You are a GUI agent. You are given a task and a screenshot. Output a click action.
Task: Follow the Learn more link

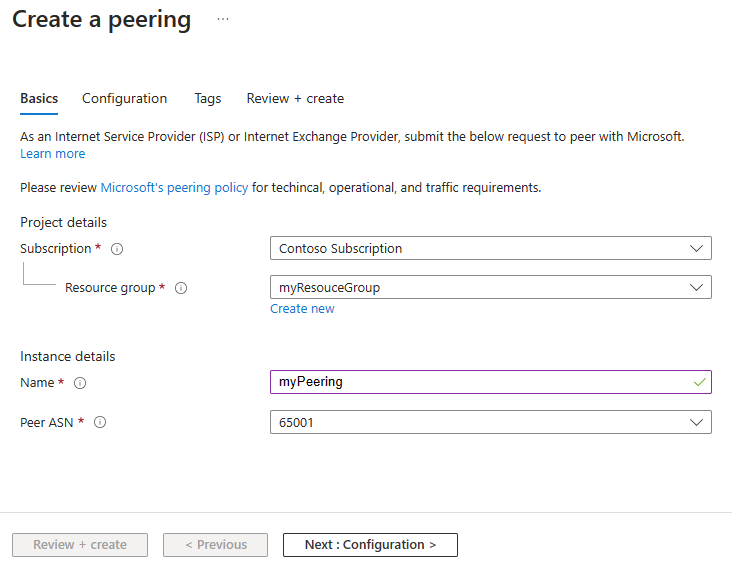point(53,154)
